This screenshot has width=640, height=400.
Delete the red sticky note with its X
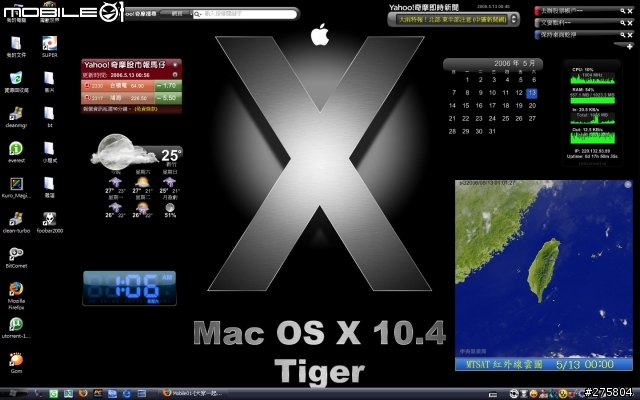point(630,11)
